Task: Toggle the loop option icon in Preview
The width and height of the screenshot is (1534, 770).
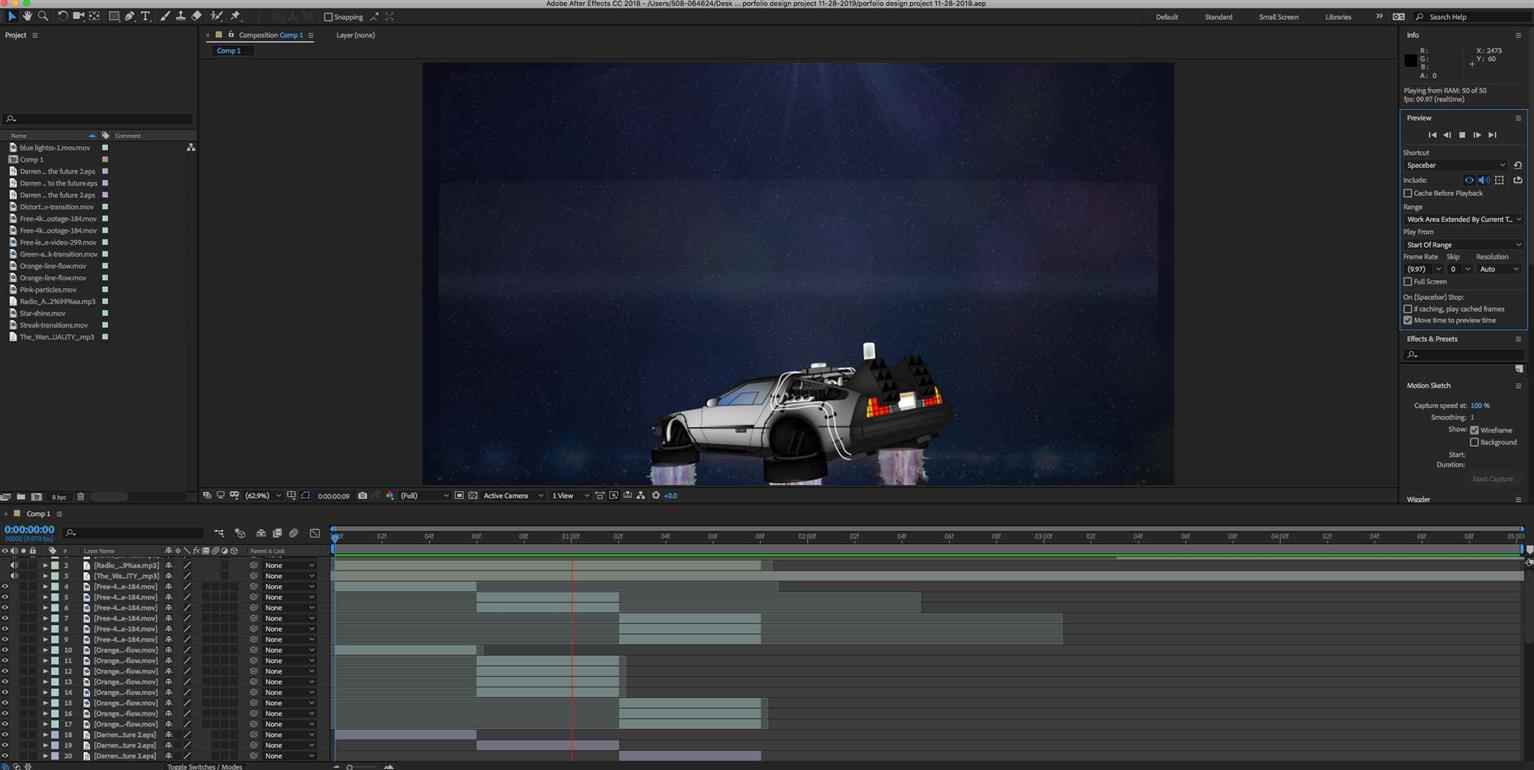Action: pyautogui.click(x=1517, y=180)
